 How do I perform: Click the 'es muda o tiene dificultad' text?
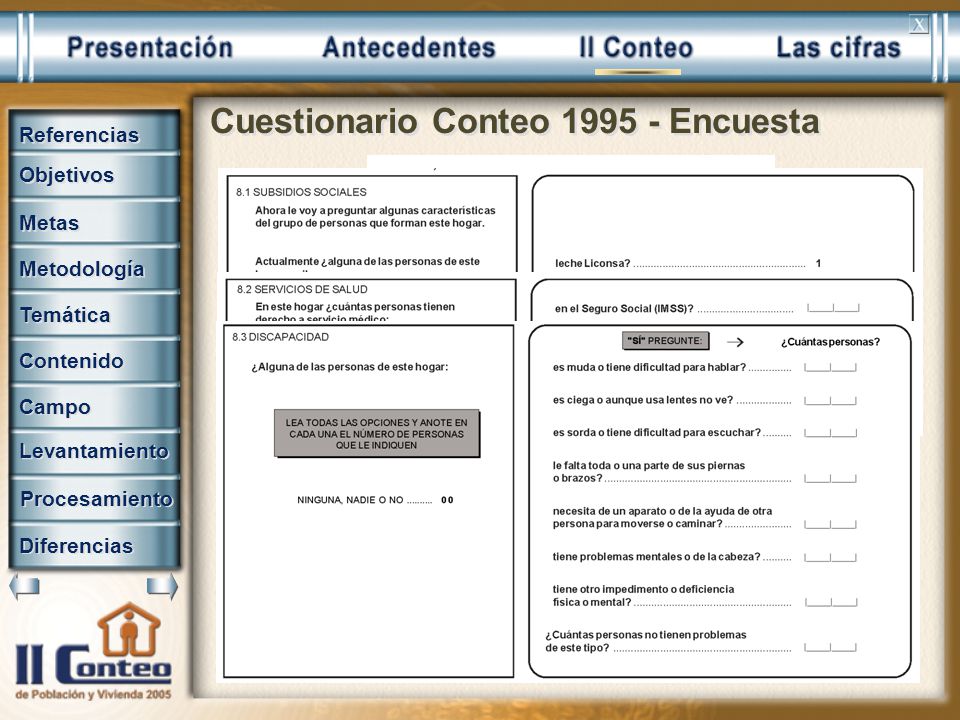pos(649,367)
